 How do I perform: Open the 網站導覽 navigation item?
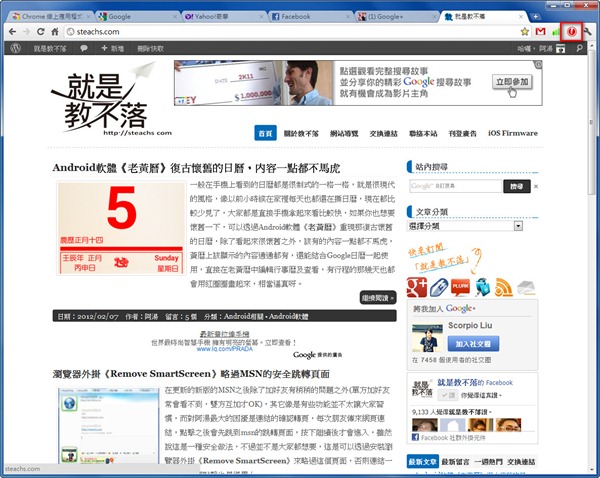(344, 133)
